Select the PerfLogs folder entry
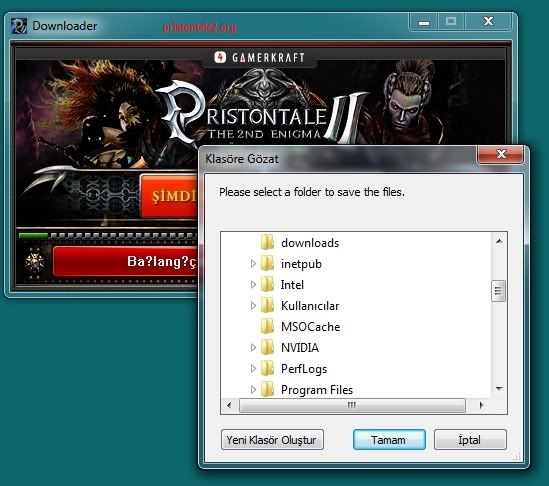This screenshot has width=549, height=486. tap(304, 369)
